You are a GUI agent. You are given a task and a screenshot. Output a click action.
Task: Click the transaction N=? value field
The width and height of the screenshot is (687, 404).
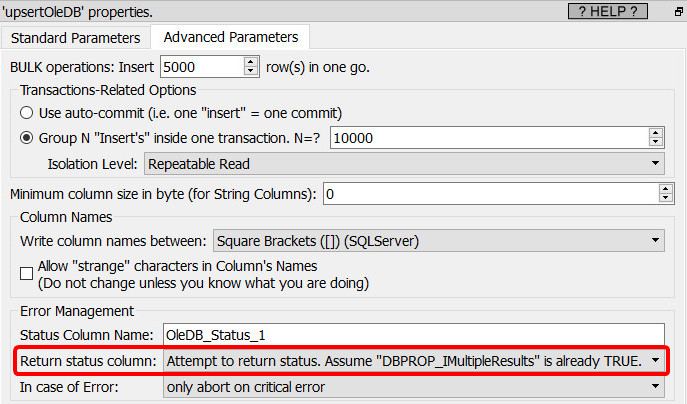pyautogui.click(x=489, y=138)
